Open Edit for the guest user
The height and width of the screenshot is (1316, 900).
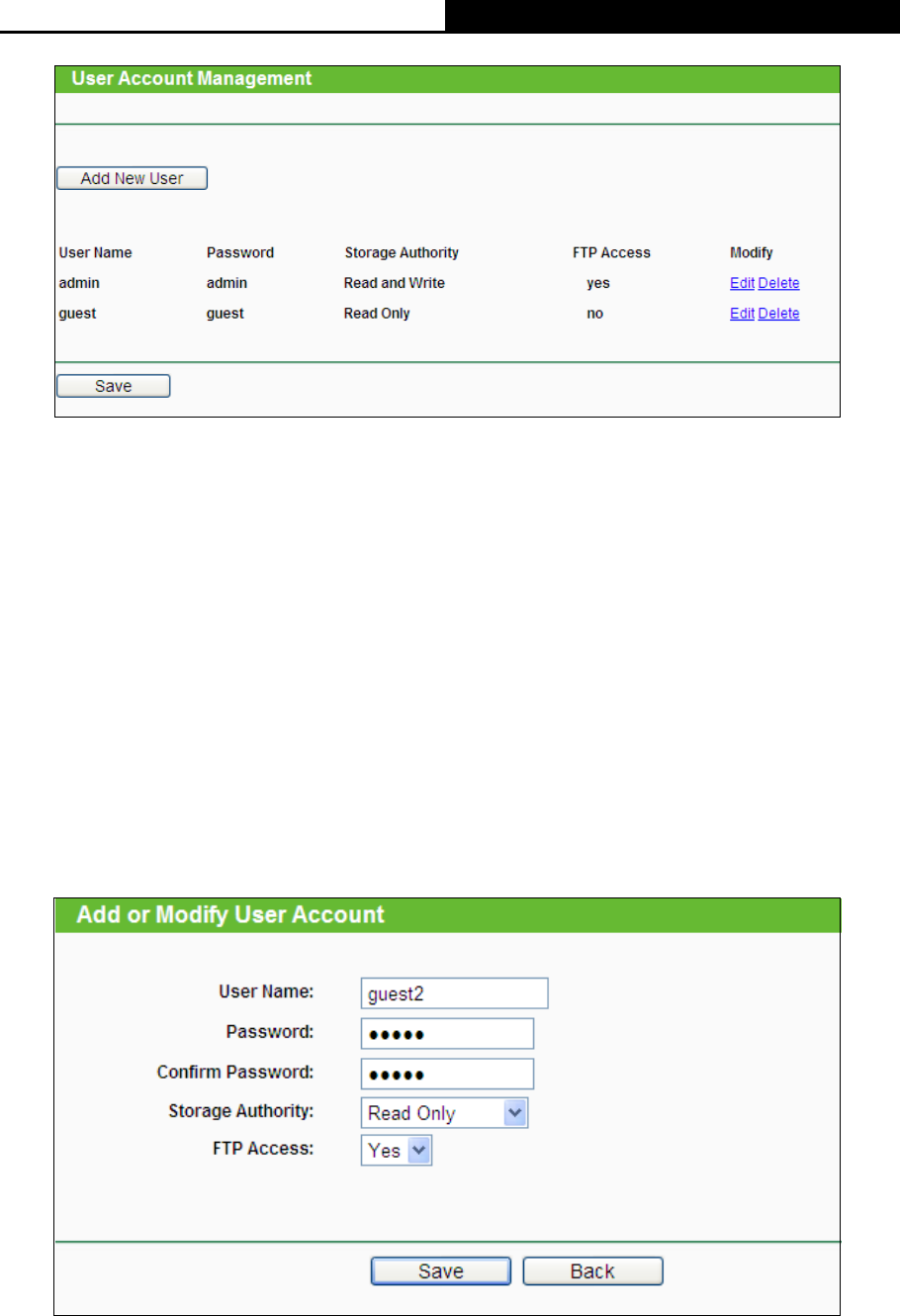pos(741,314)
